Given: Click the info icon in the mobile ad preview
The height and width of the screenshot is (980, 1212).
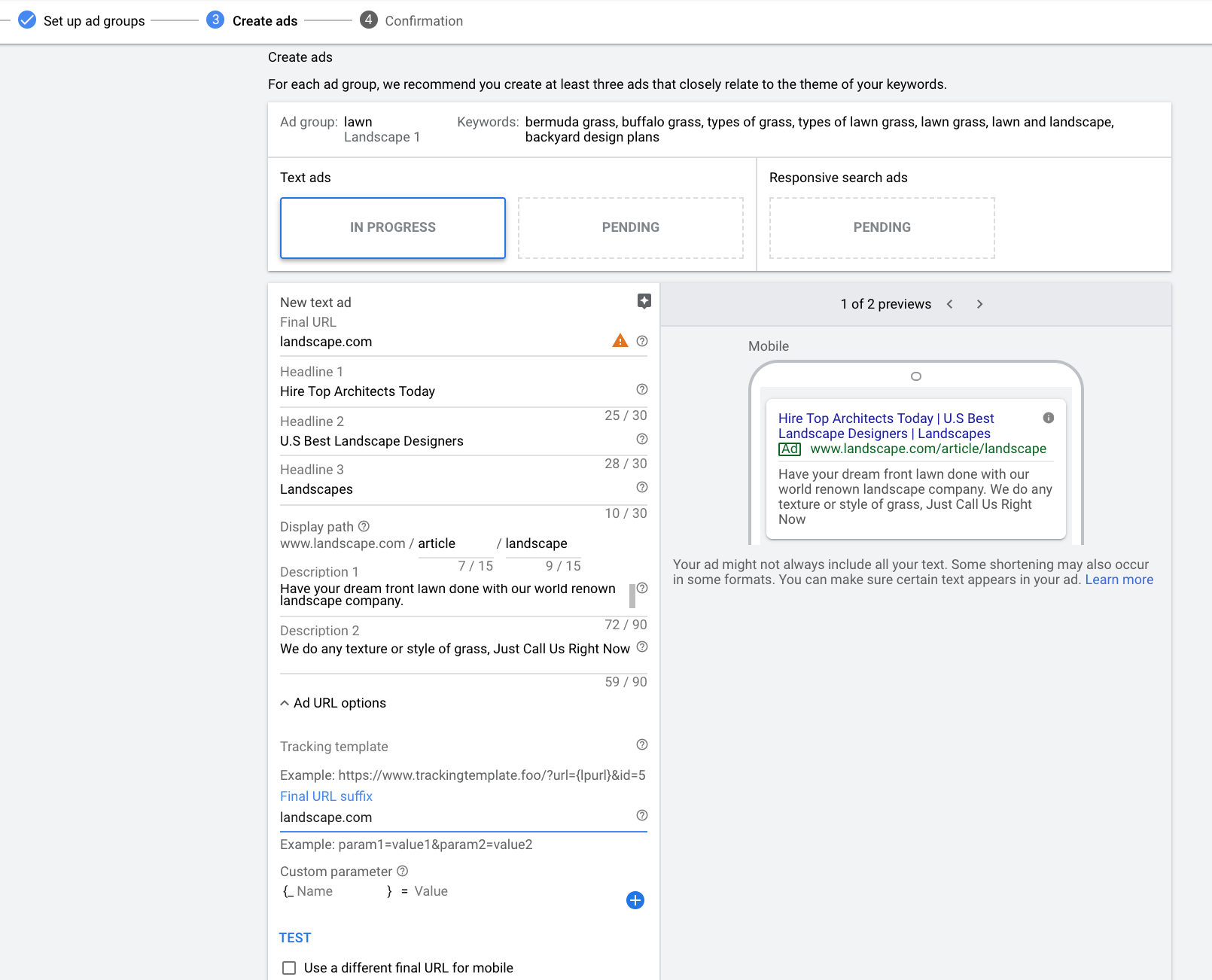Looking at the screenshot, I should (1048, 418).
